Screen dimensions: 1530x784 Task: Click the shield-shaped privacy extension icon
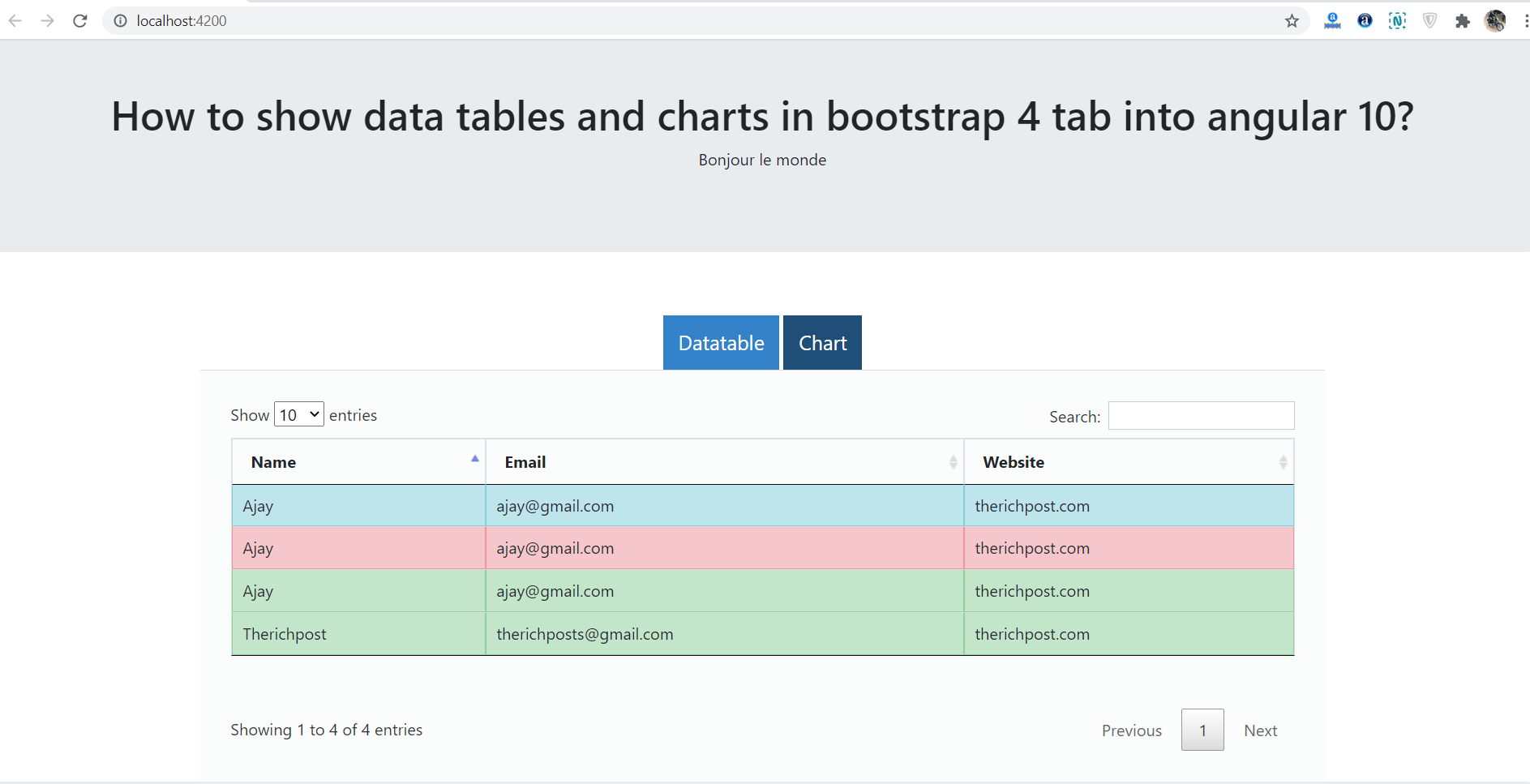[x=1429, y=21]
